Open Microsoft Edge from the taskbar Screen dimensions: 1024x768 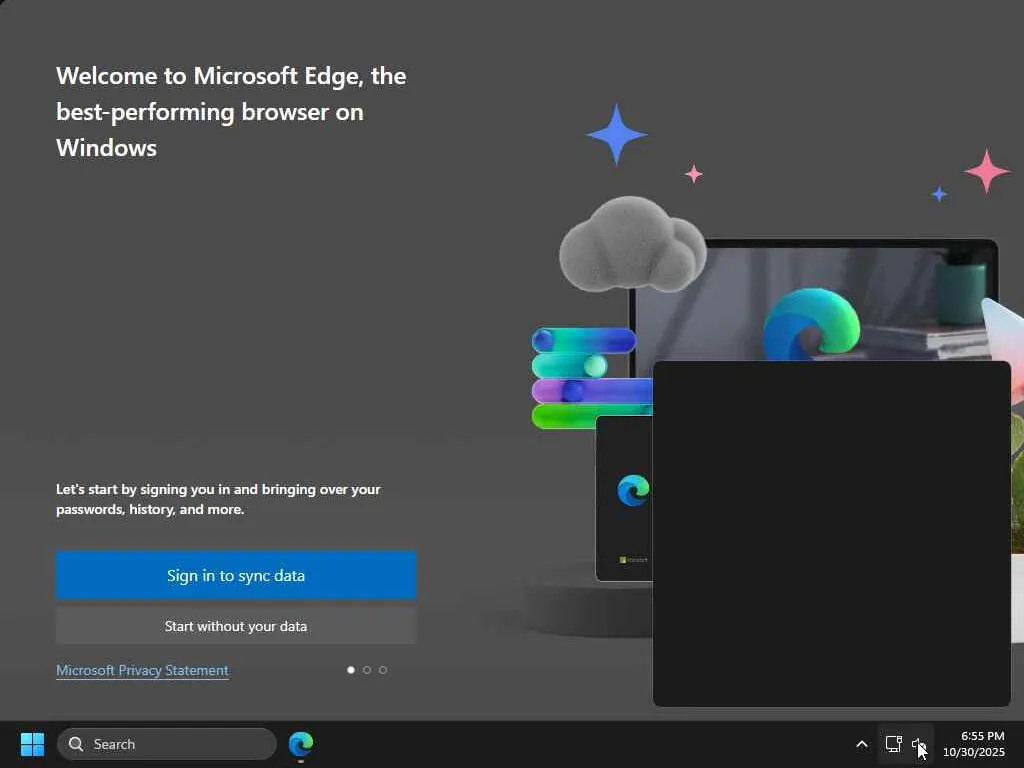click(301, 744)
